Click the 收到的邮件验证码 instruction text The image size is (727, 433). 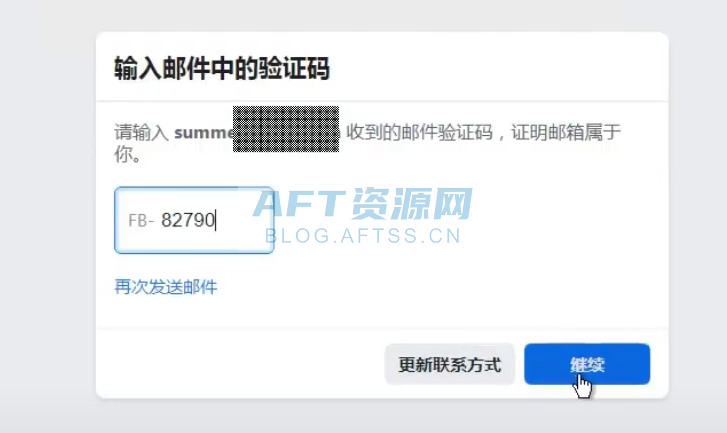(422, 132)
